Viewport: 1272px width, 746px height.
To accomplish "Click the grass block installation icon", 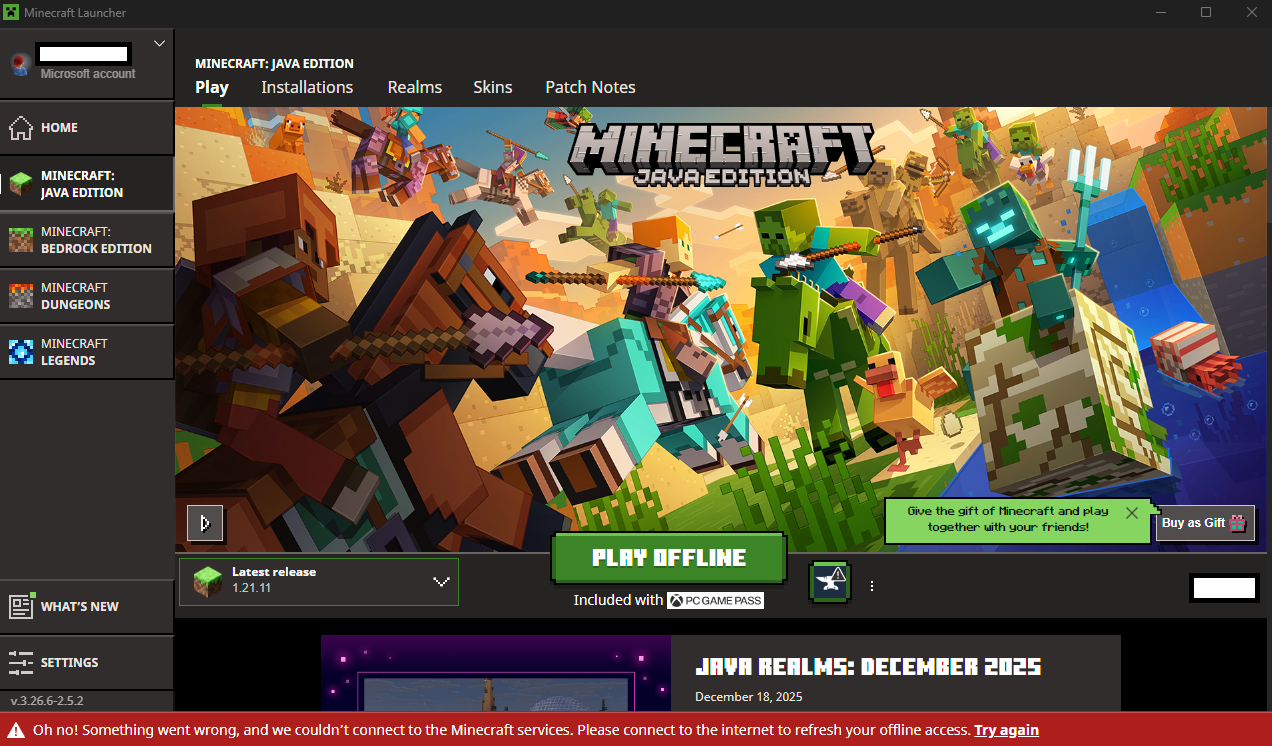I will pyautogui.click(x=209, y=581).
